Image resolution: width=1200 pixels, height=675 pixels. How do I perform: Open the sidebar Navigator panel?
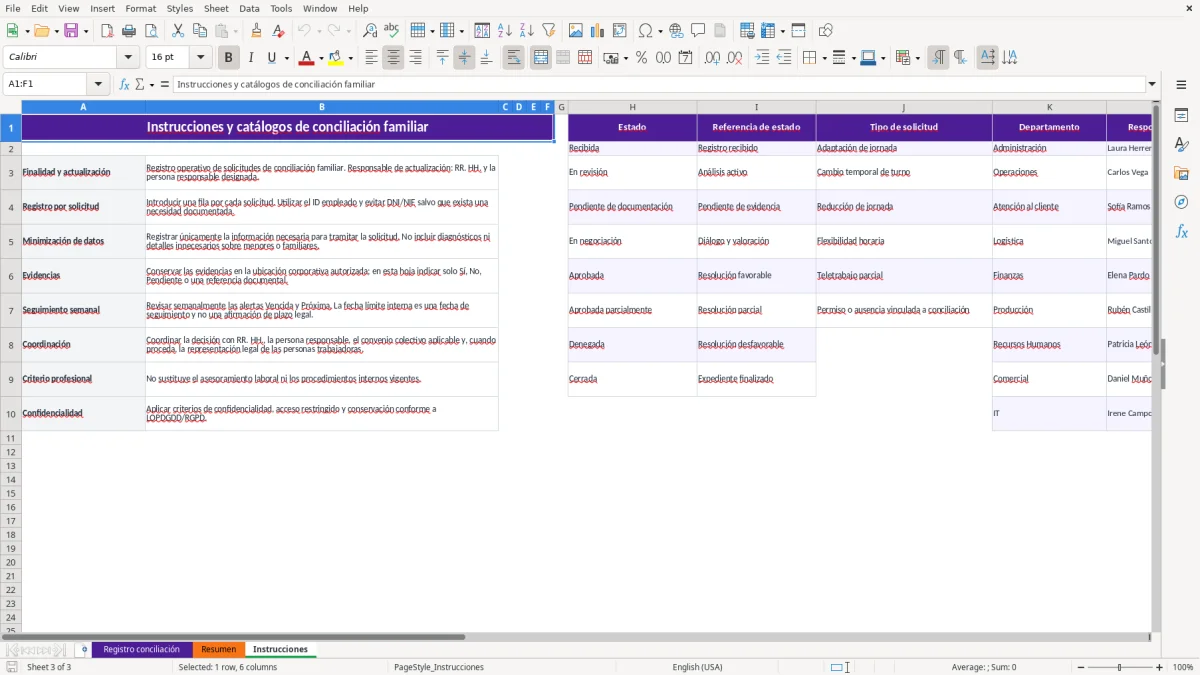(x=1181, y=203)
